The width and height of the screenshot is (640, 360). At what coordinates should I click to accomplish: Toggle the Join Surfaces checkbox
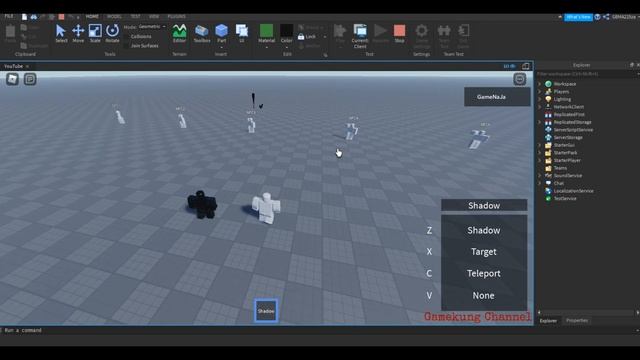tap(127, 46)
